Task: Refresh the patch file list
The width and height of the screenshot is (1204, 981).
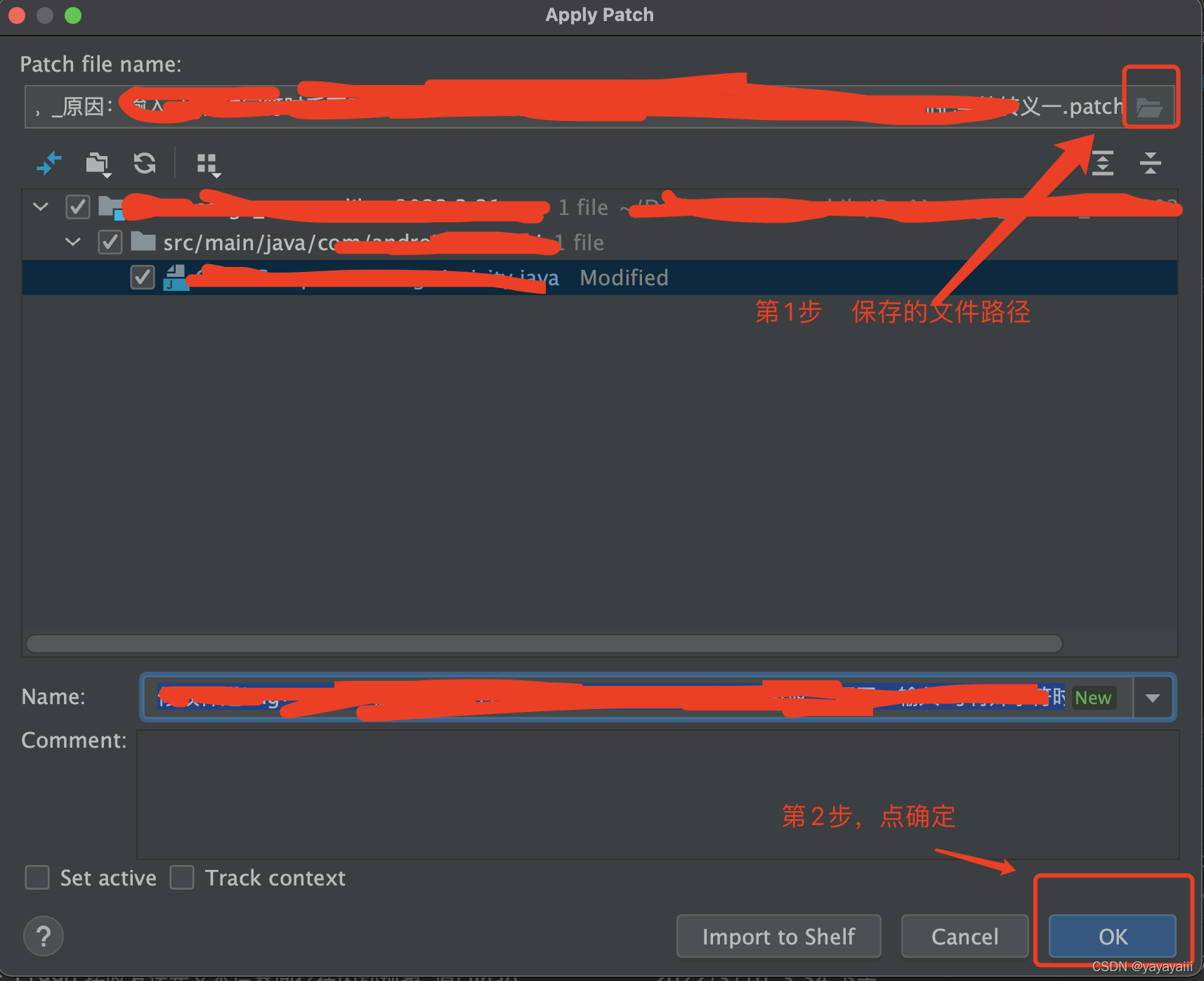Action: [x=145, y=164]
